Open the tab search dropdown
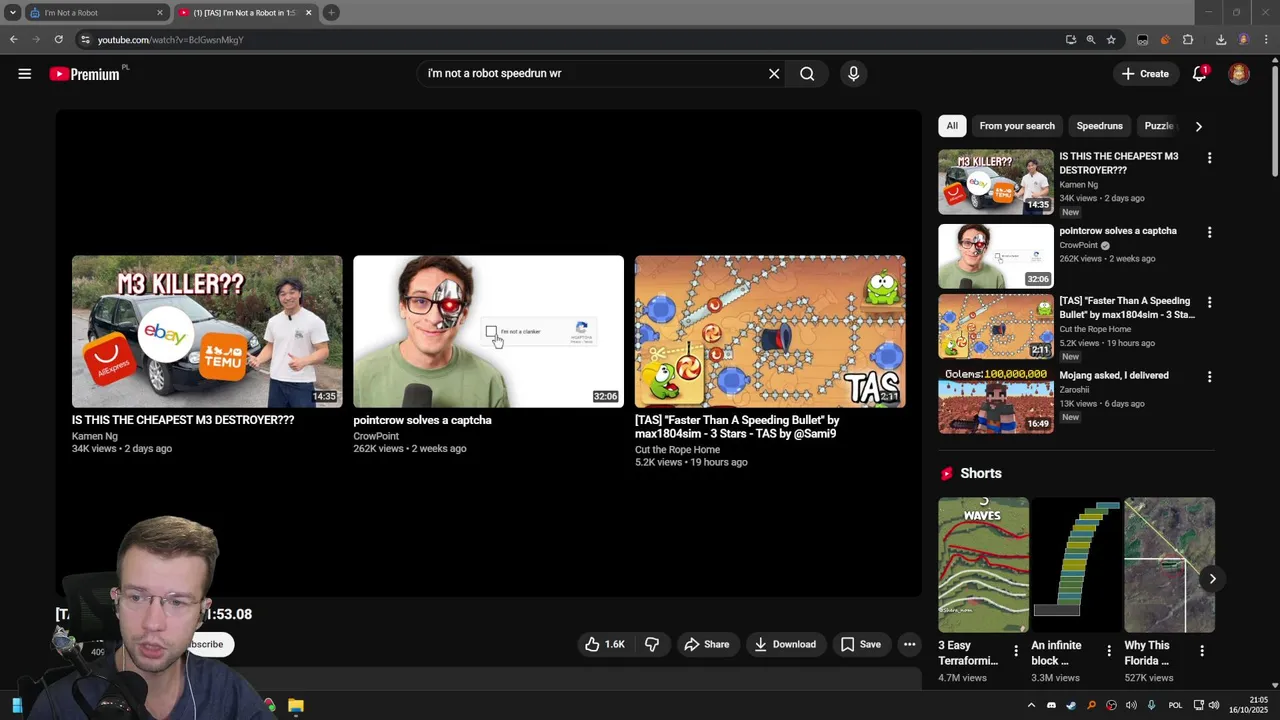The width and height of the screenshot is (1280, 720). (x=13, y=13)
